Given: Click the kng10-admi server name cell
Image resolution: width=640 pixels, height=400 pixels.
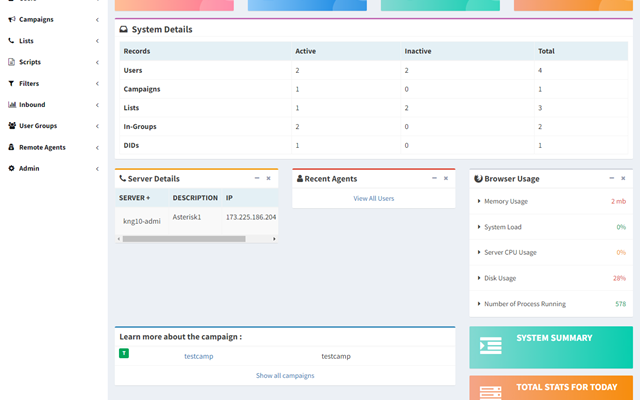Looking at the screenshot, I should (142, 221).
